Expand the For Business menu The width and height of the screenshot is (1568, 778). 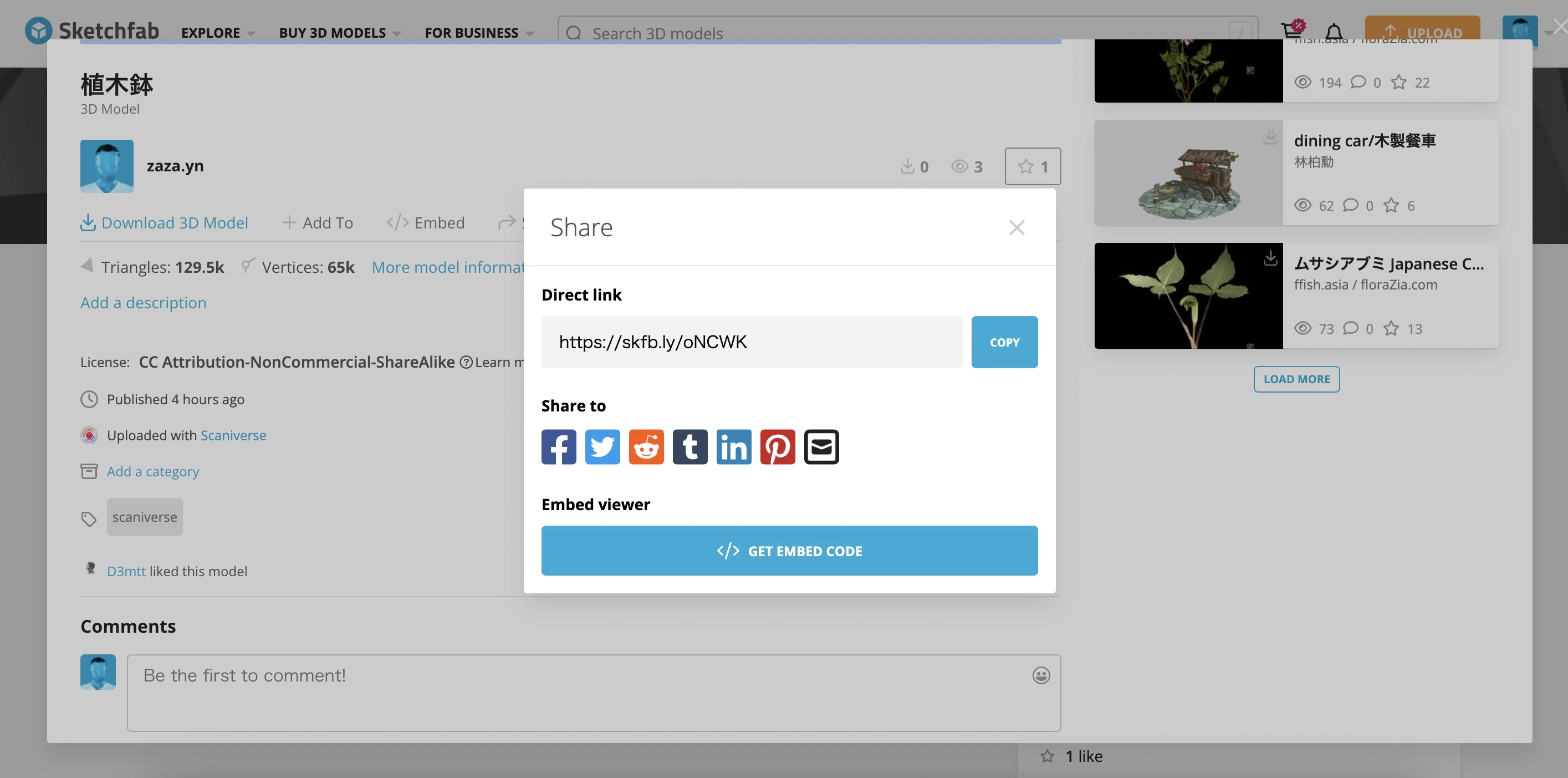479,33
